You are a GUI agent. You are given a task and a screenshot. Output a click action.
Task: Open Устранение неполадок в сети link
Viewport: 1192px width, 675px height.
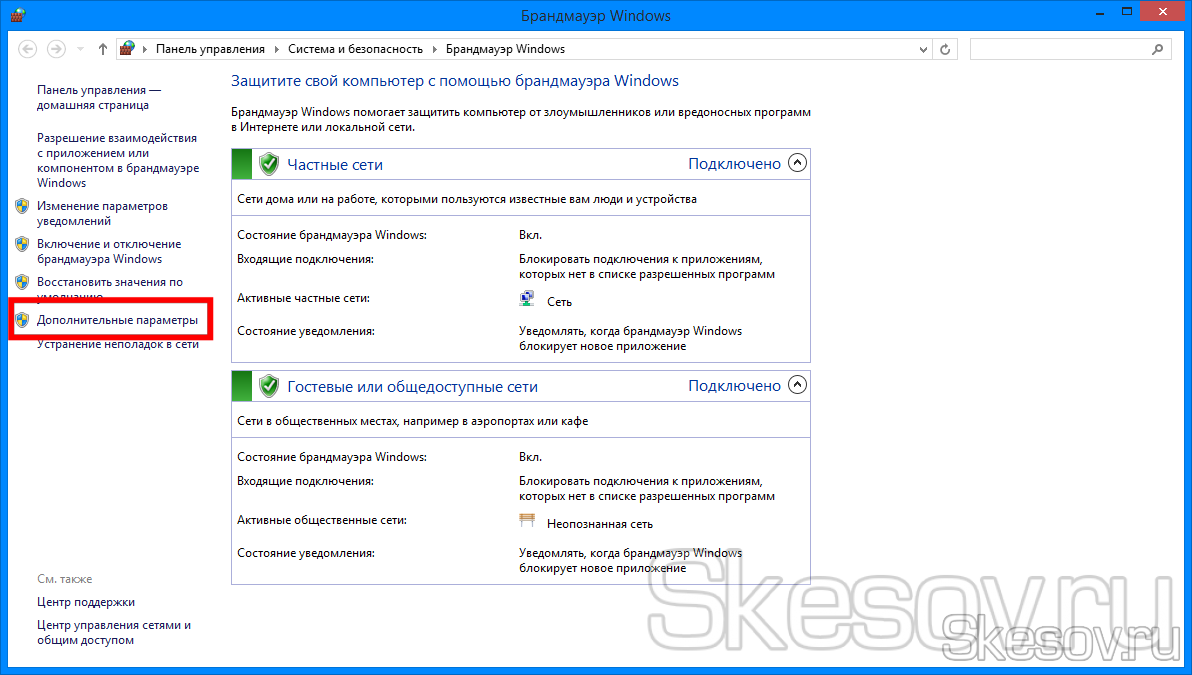pos(118,344)
